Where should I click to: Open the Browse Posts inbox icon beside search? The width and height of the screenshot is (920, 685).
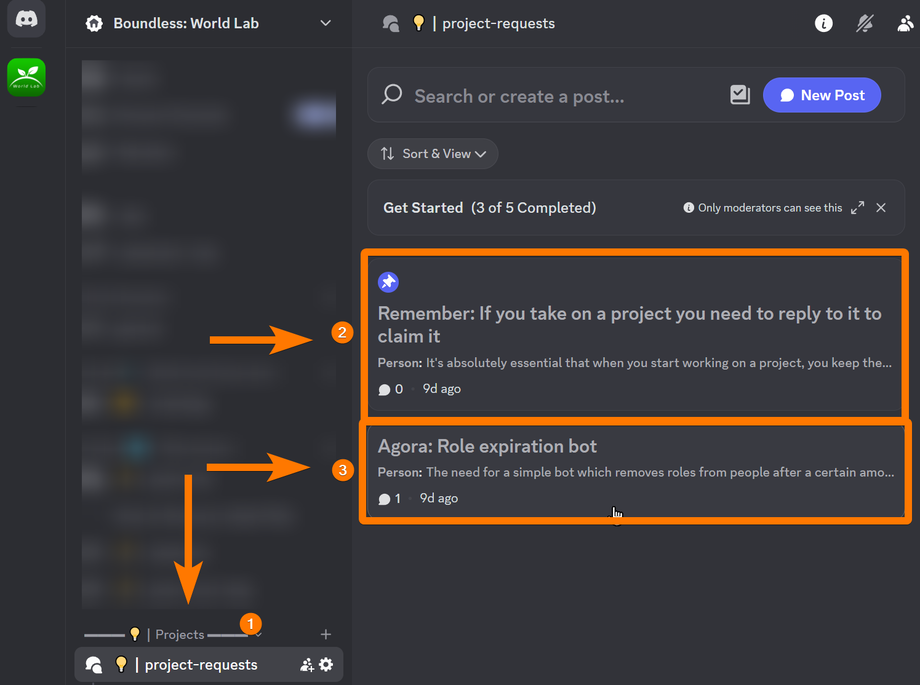(739, 94)
